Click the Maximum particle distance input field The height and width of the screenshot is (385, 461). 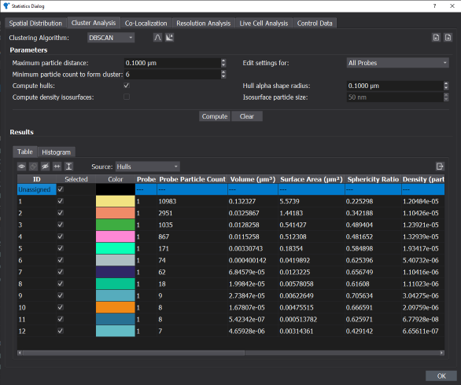172,63
